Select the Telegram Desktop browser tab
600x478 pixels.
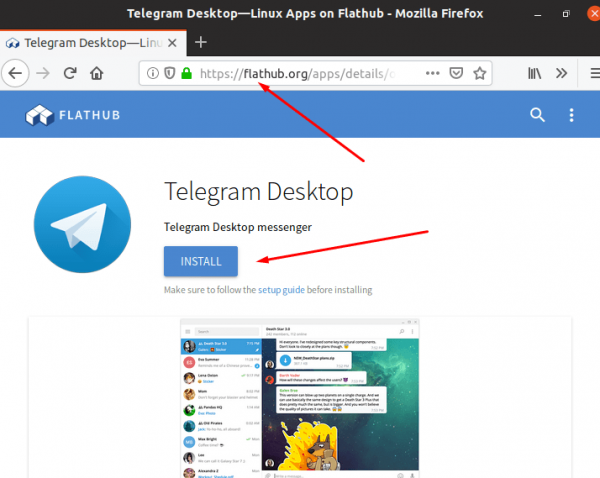pos(93,42)
